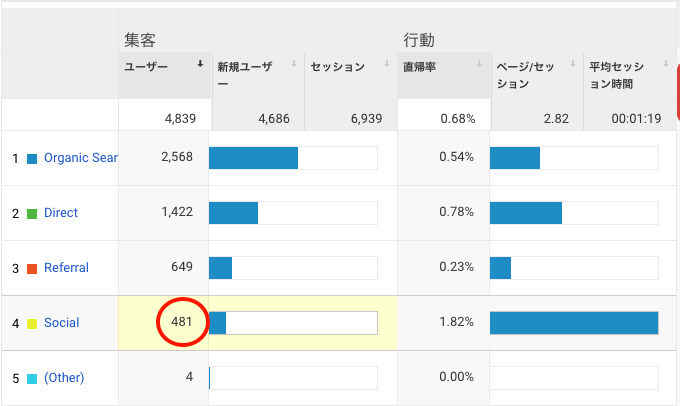Click Direct bounce rate 0.78%
680x406 pixels.
tap(456, 212)
